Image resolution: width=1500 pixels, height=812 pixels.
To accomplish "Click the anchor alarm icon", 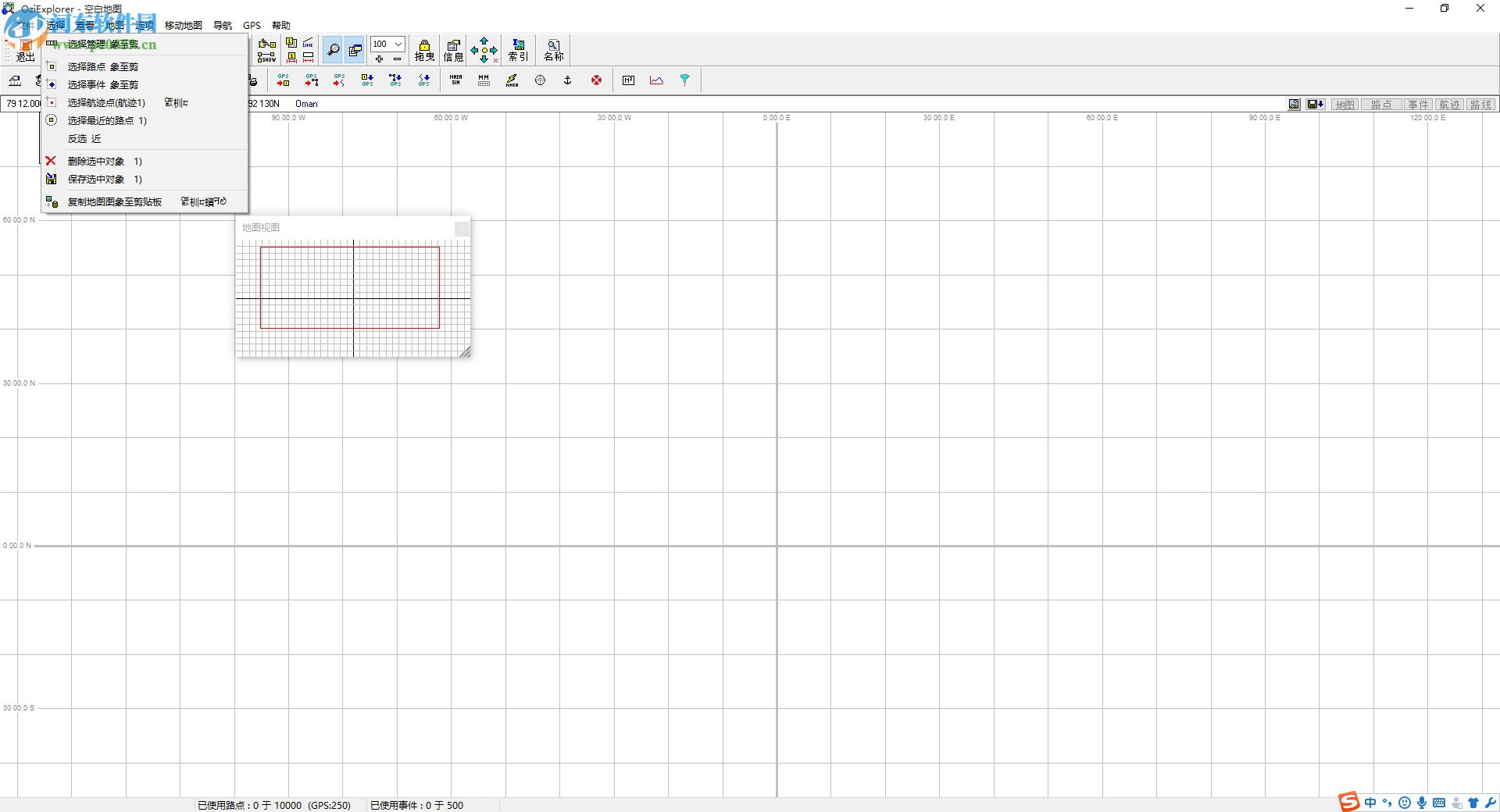I will [x=568, y=80].
